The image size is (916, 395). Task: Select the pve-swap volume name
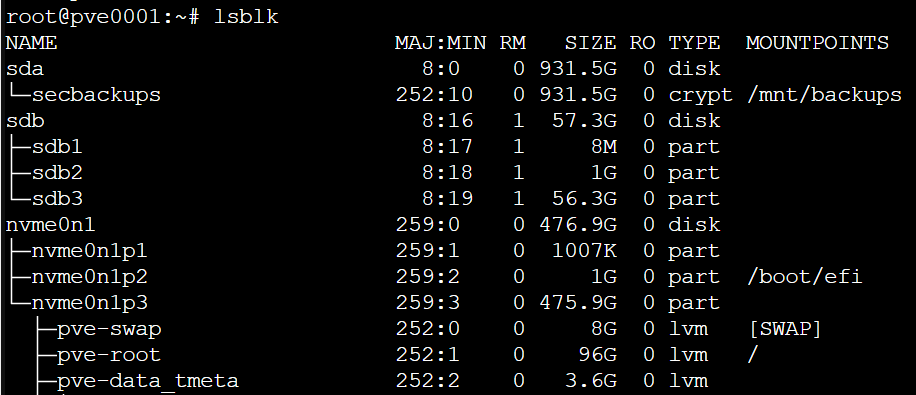tap(109, 329)
